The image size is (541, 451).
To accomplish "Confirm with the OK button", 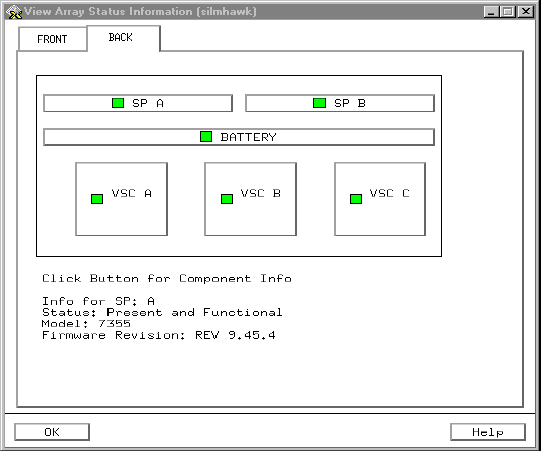I will (52, 432).
